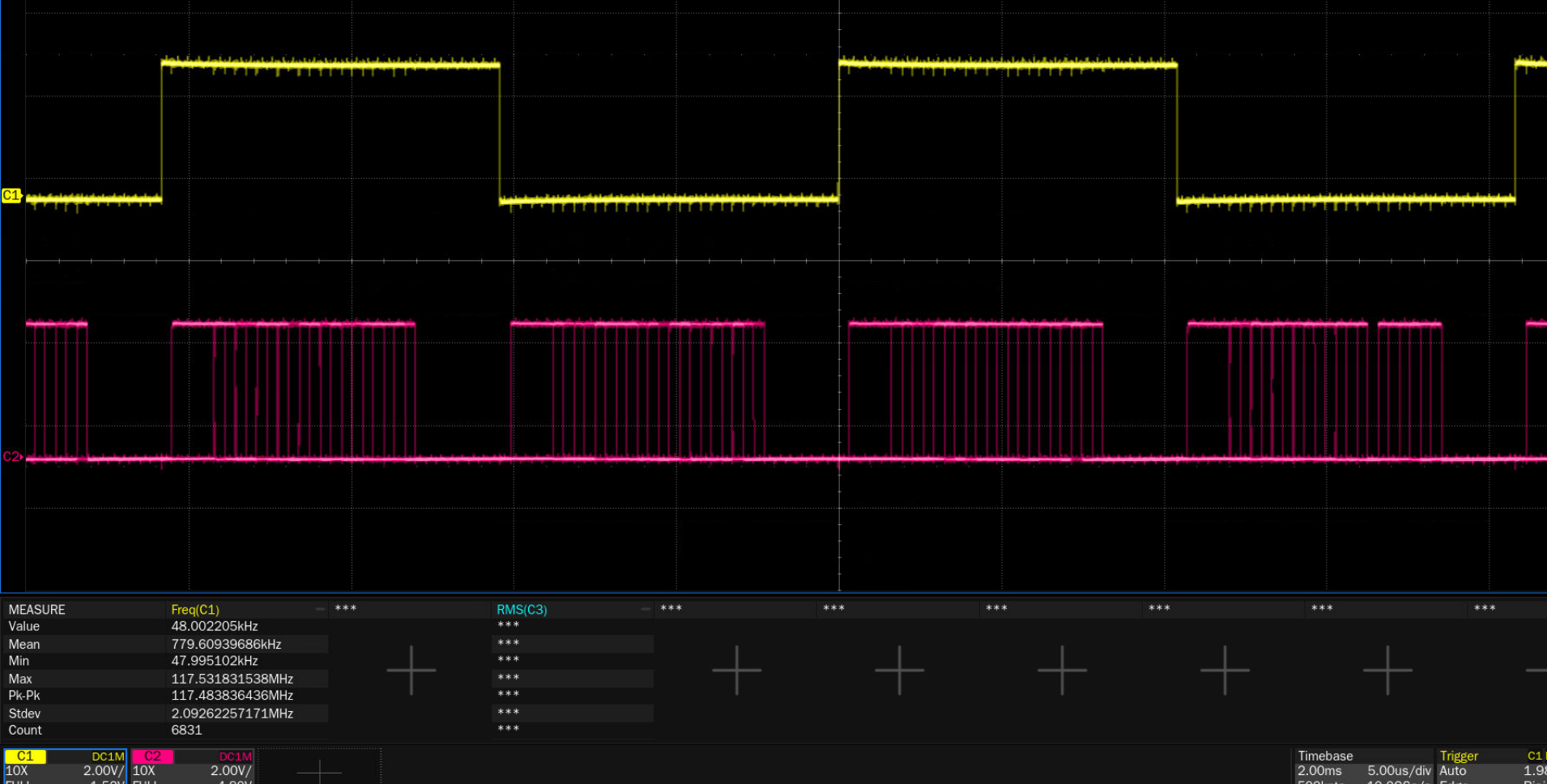Click the 48.002205kHz frequency value
This screenshot has height=784, width=1547.
(x=215, y=626)
